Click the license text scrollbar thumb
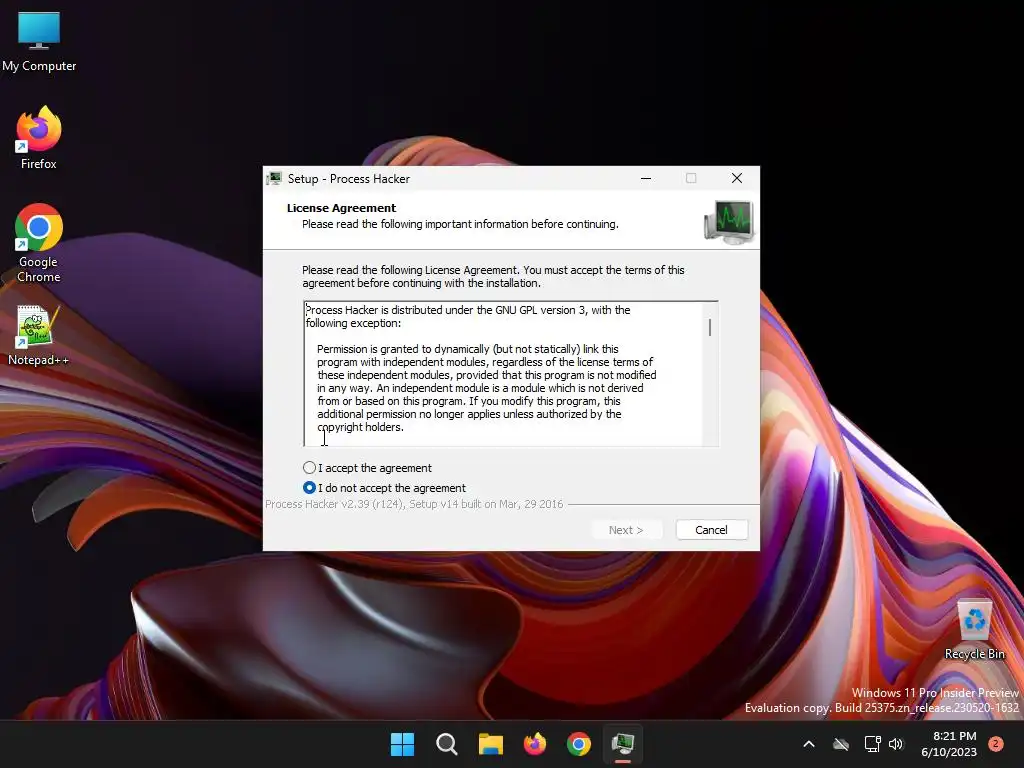 (x=710, y=327)
